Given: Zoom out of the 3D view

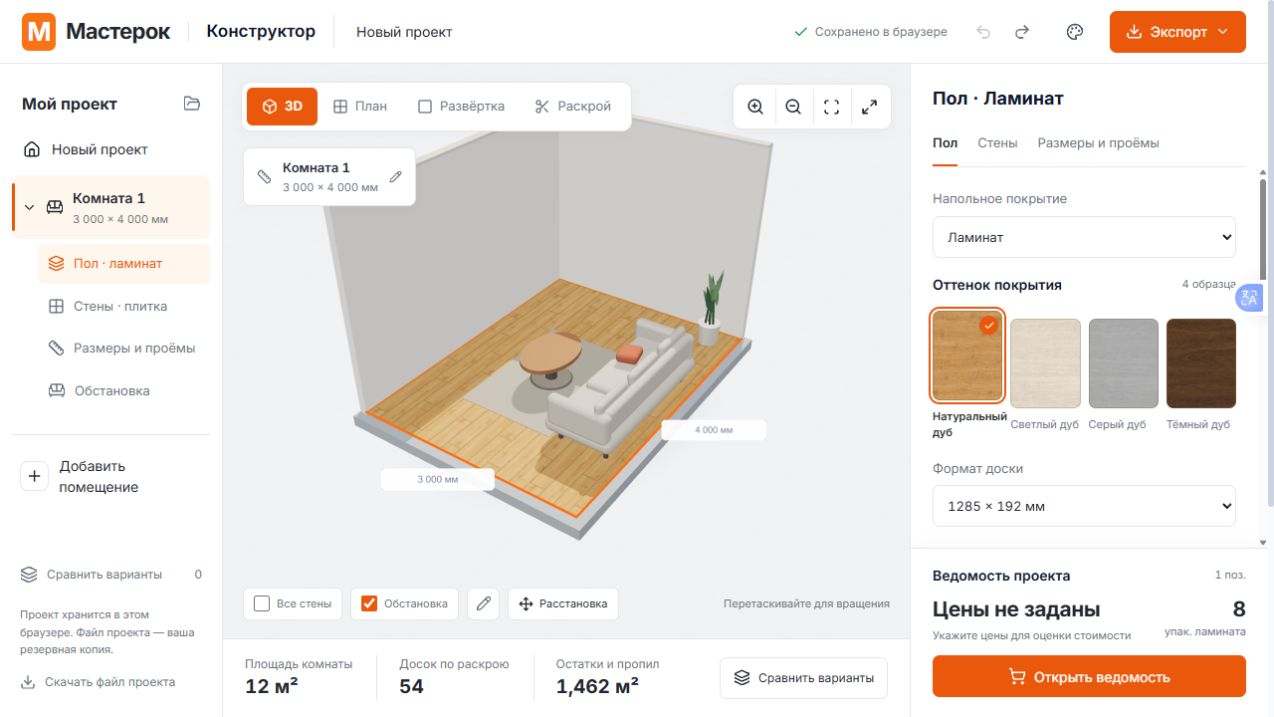Looking at the screenshot, I should coord(793,107).
